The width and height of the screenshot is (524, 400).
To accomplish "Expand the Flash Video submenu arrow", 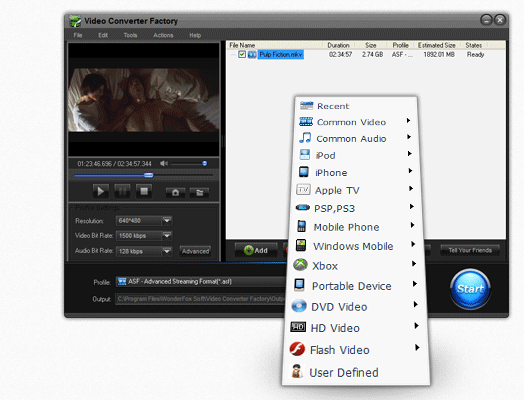I will coord(417,348).
